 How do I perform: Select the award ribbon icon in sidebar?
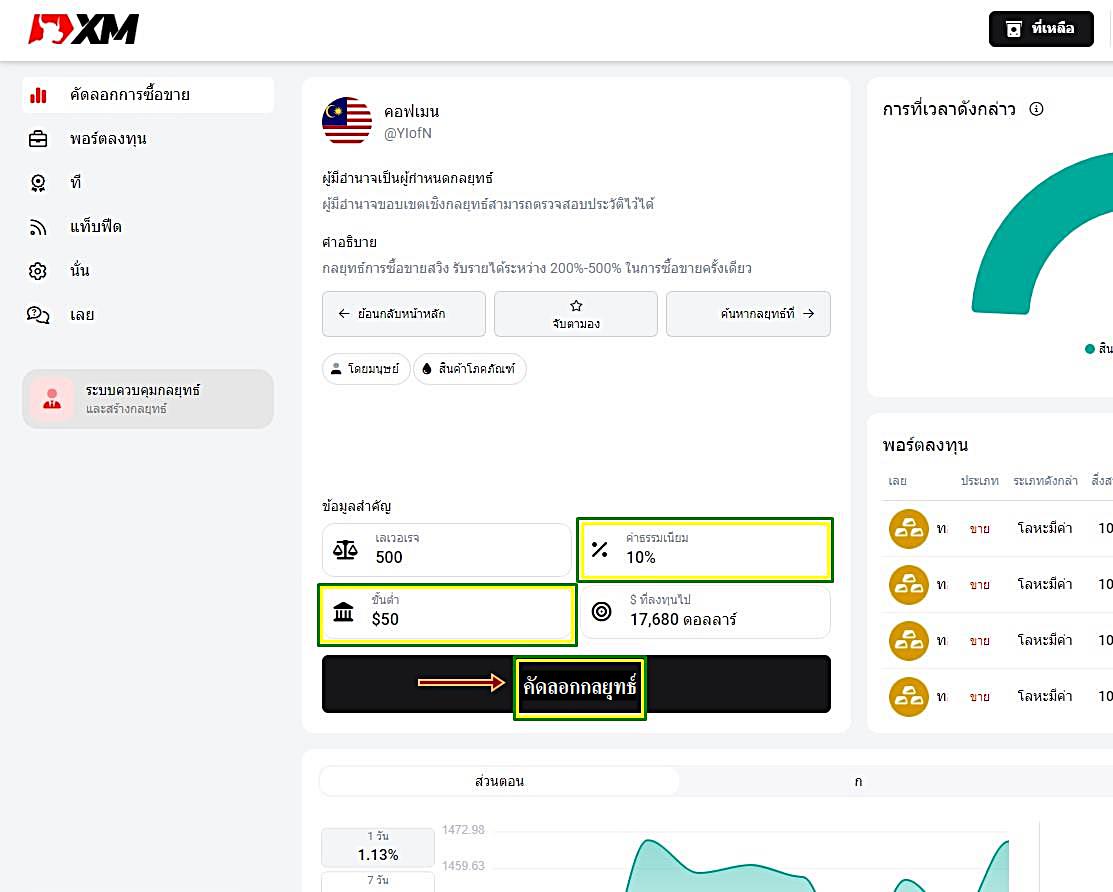(x=38, y=183)
